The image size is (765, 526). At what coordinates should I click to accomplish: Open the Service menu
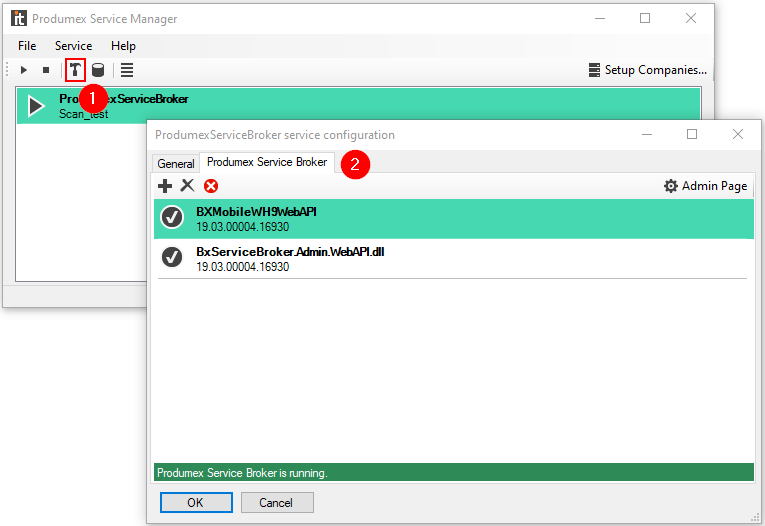[73, 46]
